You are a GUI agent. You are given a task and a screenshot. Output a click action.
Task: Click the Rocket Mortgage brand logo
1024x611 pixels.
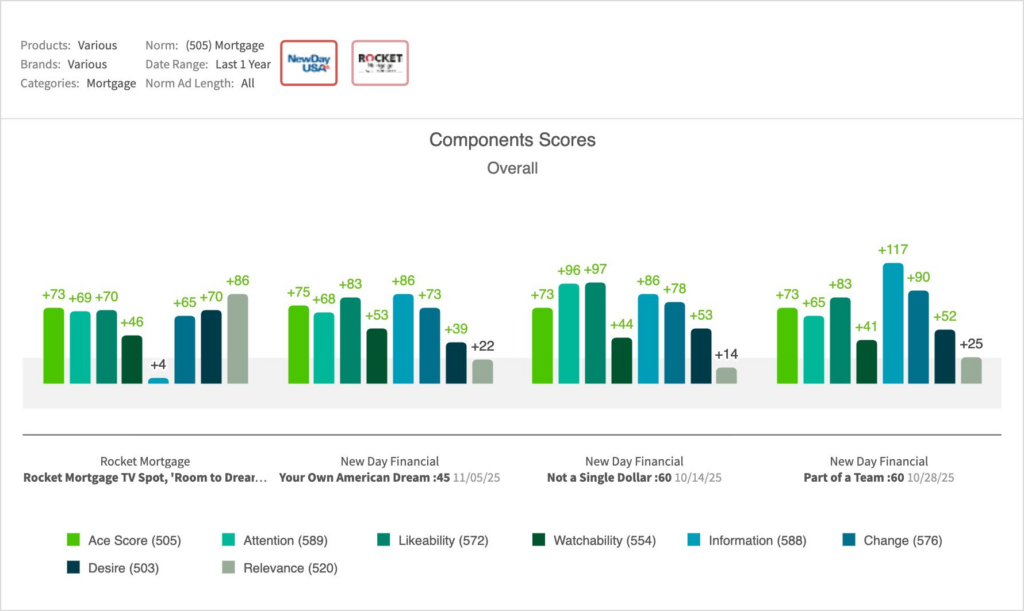380,63
